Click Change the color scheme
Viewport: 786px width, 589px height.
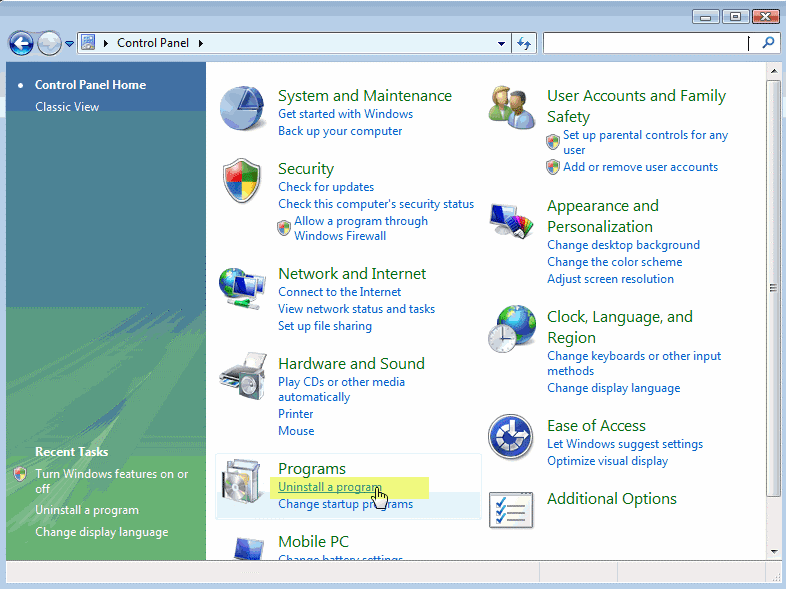tap(615, 262)
